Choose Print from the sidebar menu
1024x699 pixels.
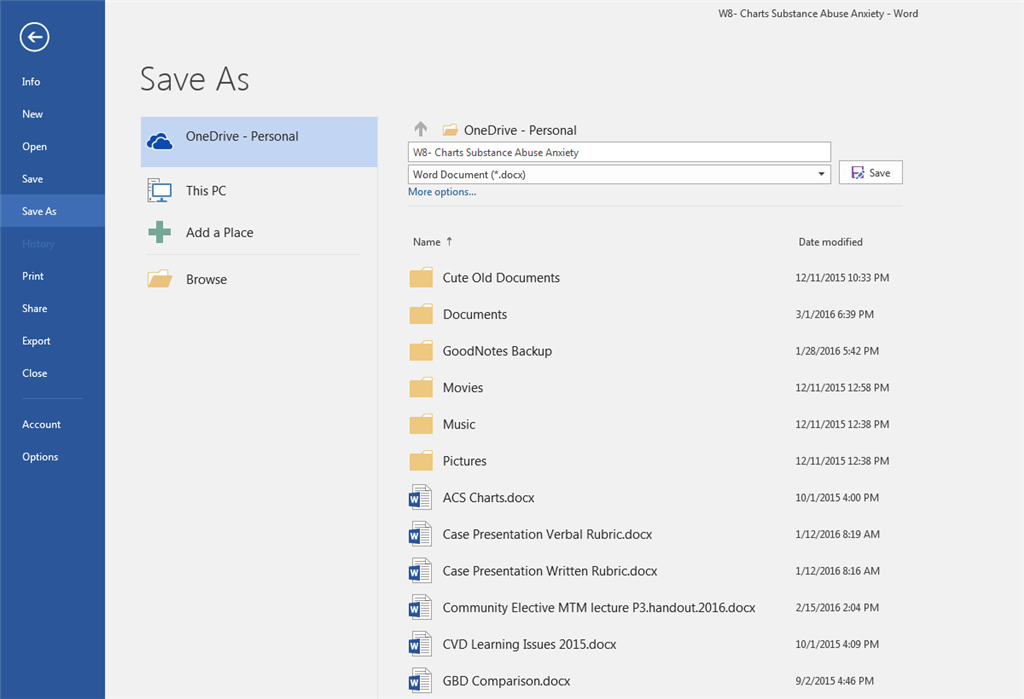click(x=52, y=276)
